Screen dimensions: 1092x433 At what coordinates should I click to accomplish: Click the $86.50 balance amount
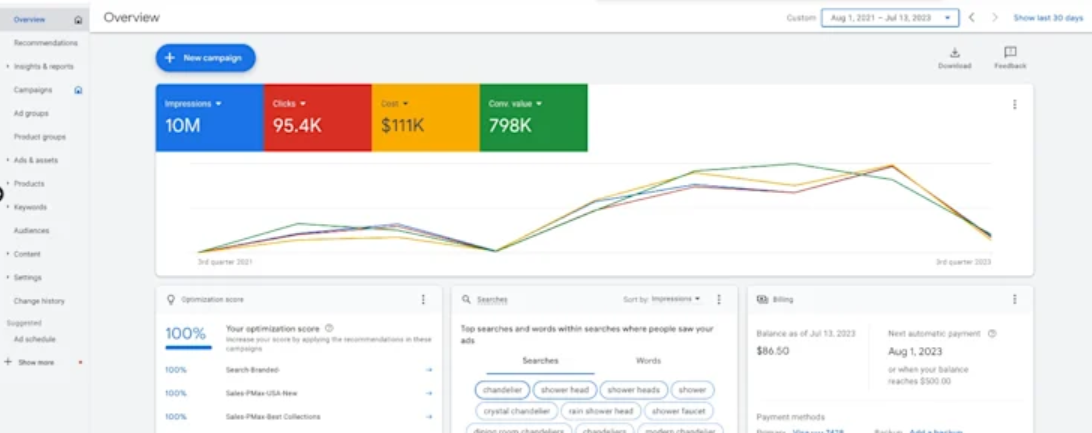coord(772,351)
